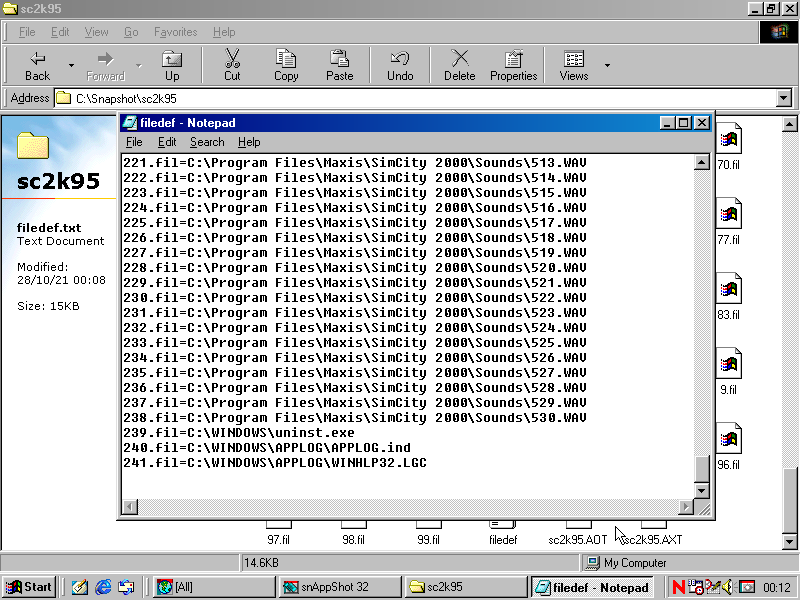Open Notepad Edit menu
Viewport: 800px width, 600px height.
pyautogui.click(x=167, y=142)
